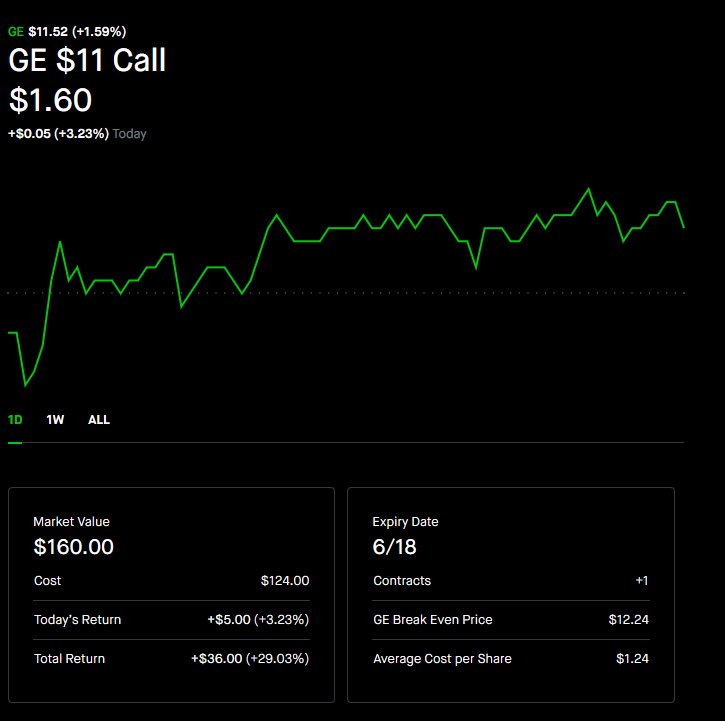Image resolution: width=725 pixels, height=721 pixels.
Task: Select the 1D chart range tab
Action: coord(15,420)
